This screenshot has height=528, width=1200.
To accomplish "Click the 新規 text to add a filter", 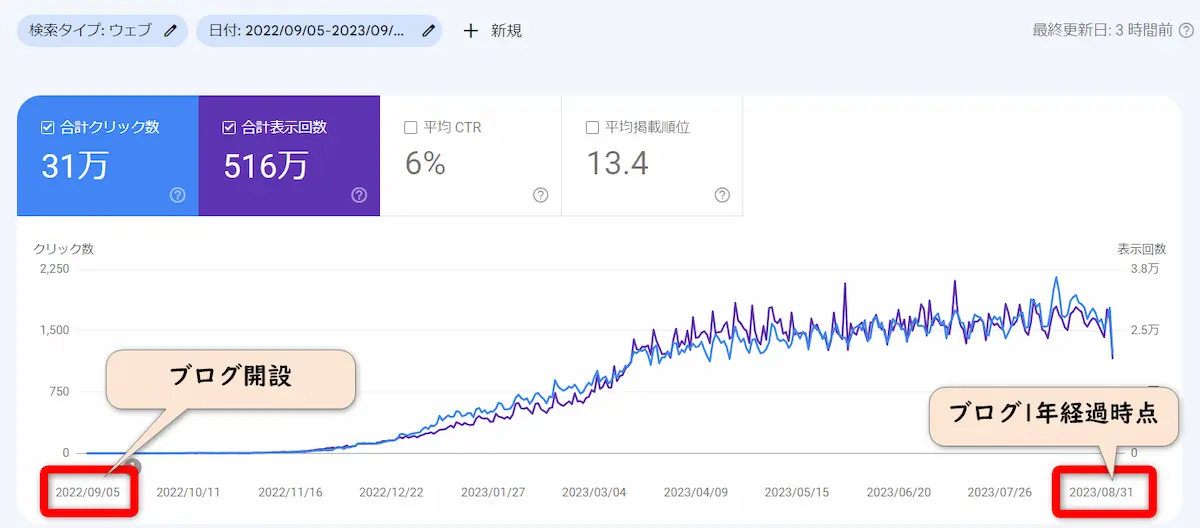I will coord(506,31).
